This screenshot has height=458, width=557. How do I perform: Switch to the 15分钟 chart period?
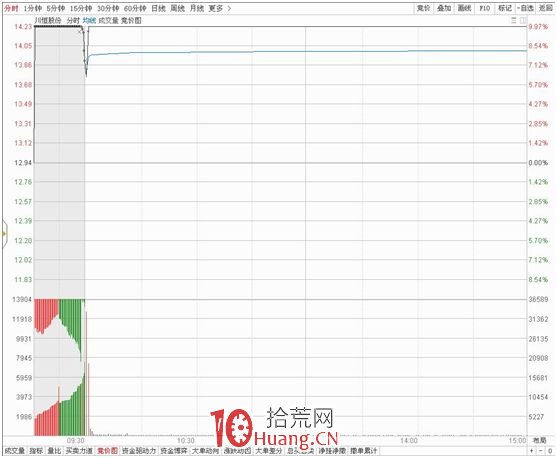(81, 8)
